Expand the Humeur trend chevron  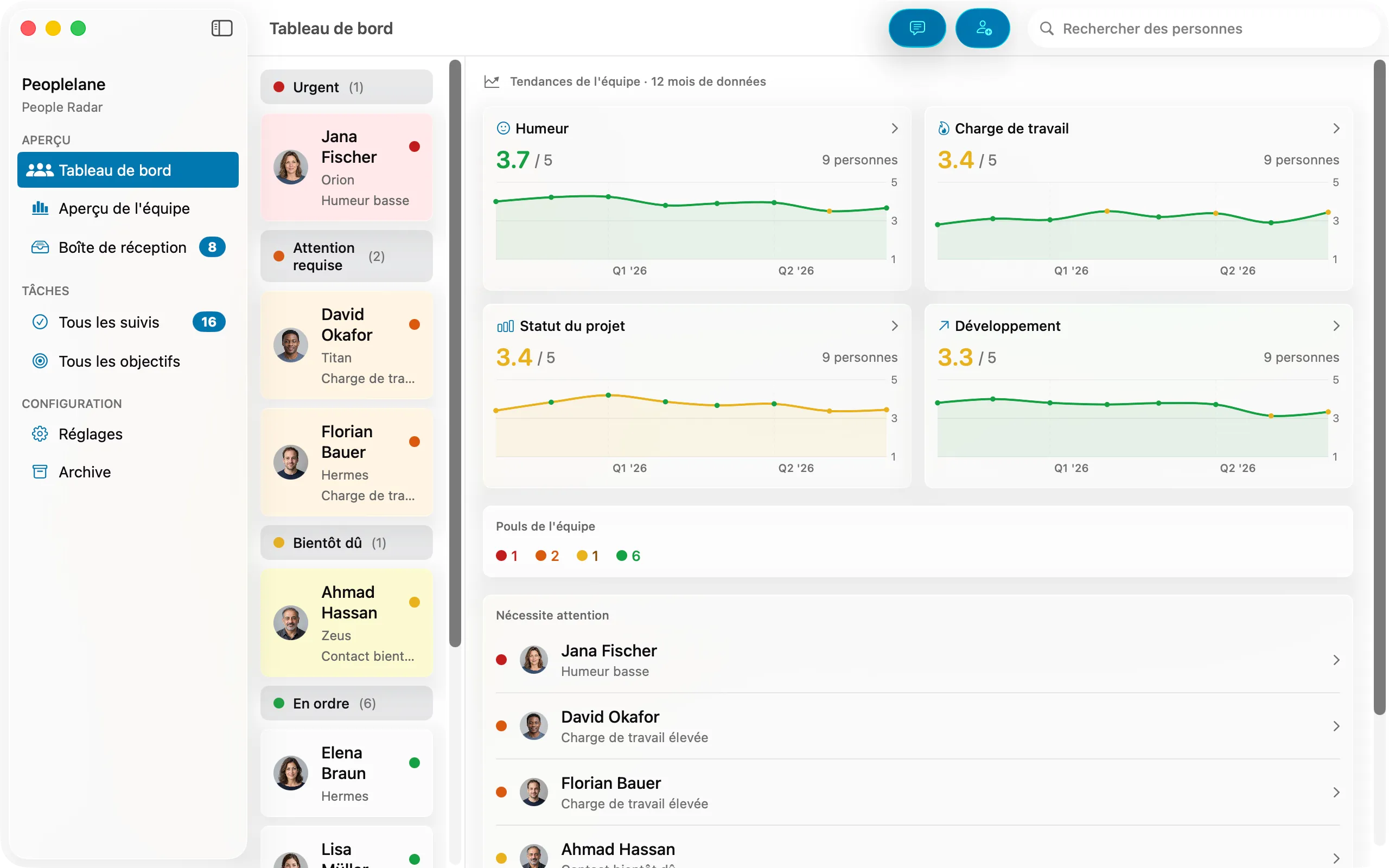[894, 129]
